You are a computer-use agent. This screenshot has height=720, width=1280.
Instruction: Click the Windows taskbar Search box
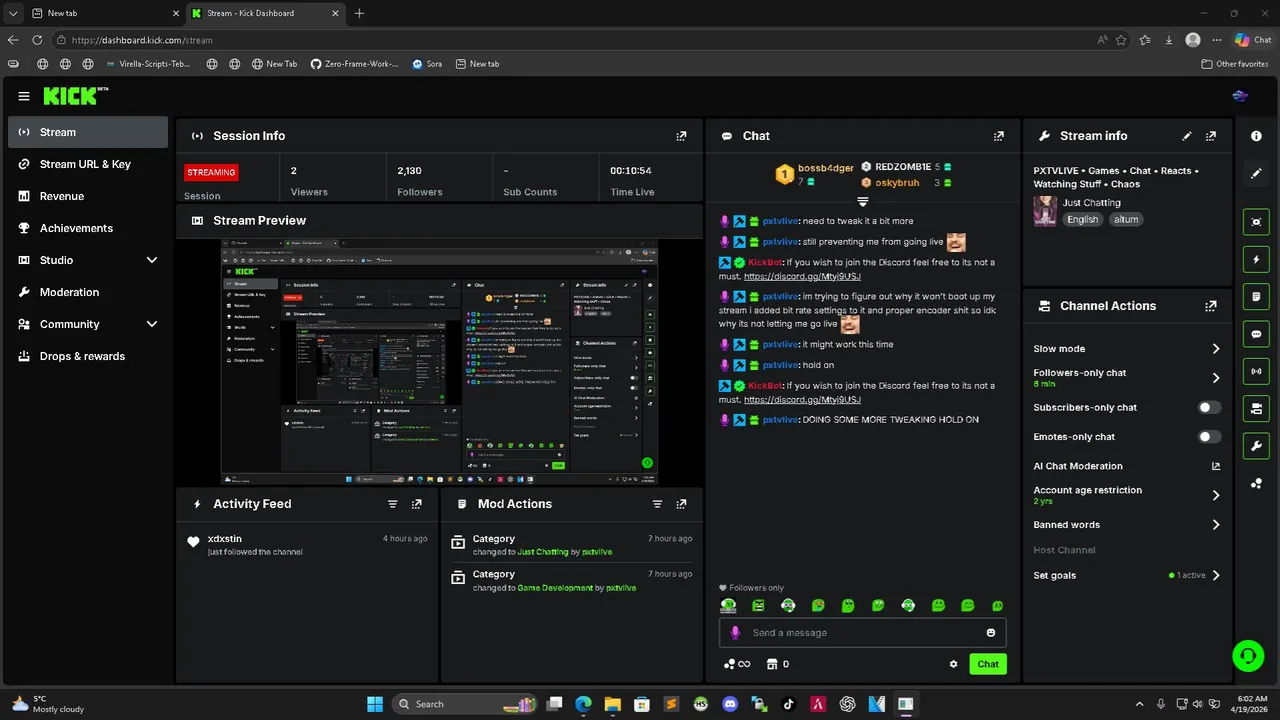(x=465, y=704)
